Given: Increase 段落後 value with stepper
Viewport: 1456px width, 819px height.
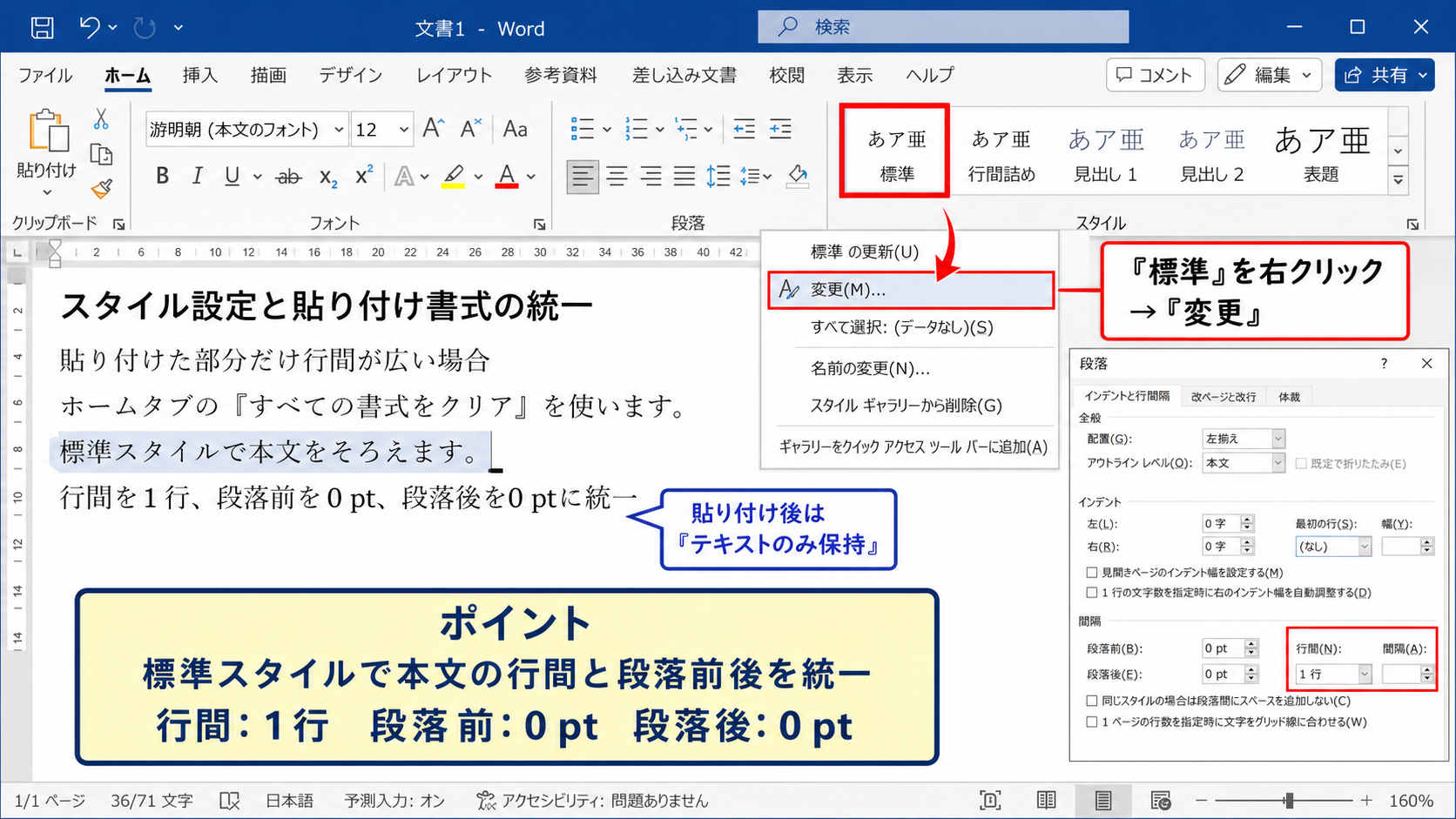Looking at the screenshot, I should point(1251,669).
